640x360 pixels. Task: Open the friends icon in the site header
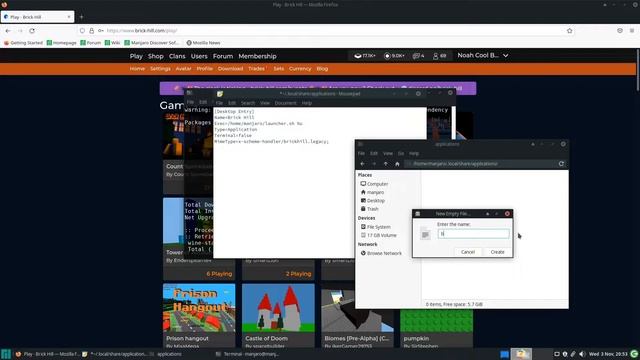pos(440,56)
